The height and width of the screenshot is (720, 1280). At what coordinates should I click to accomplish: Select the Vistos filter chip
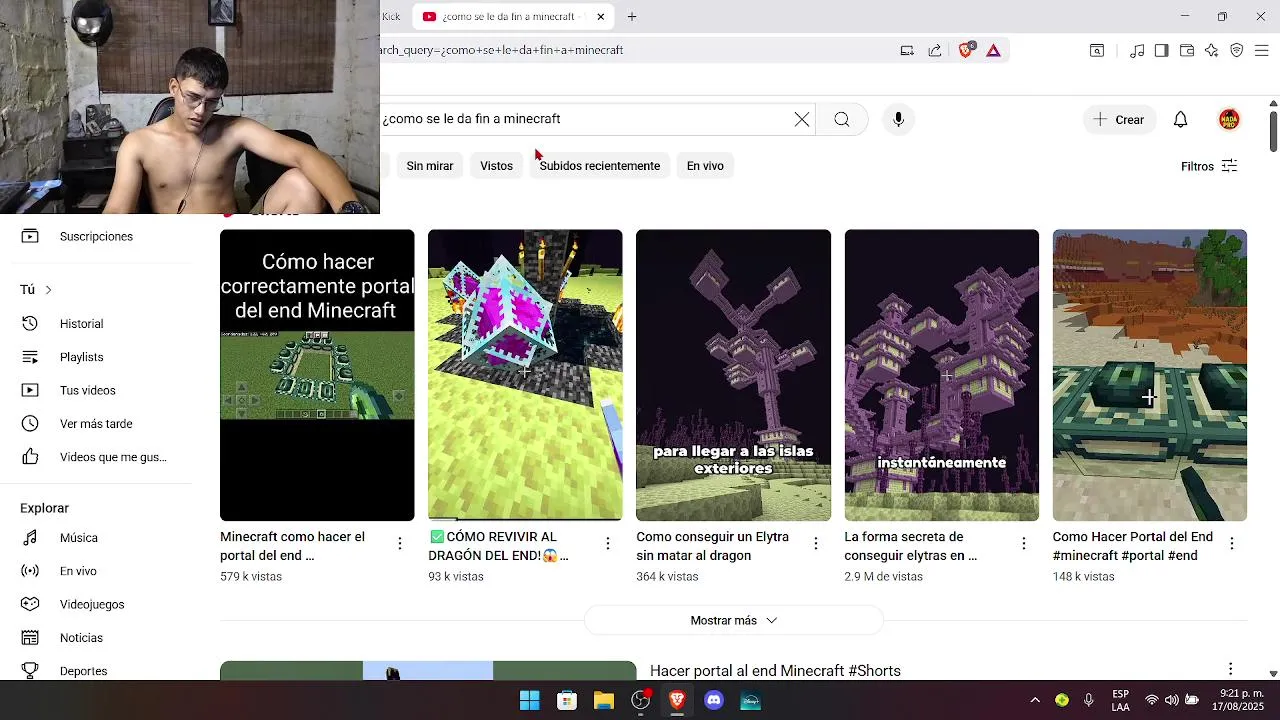(496, 166)
